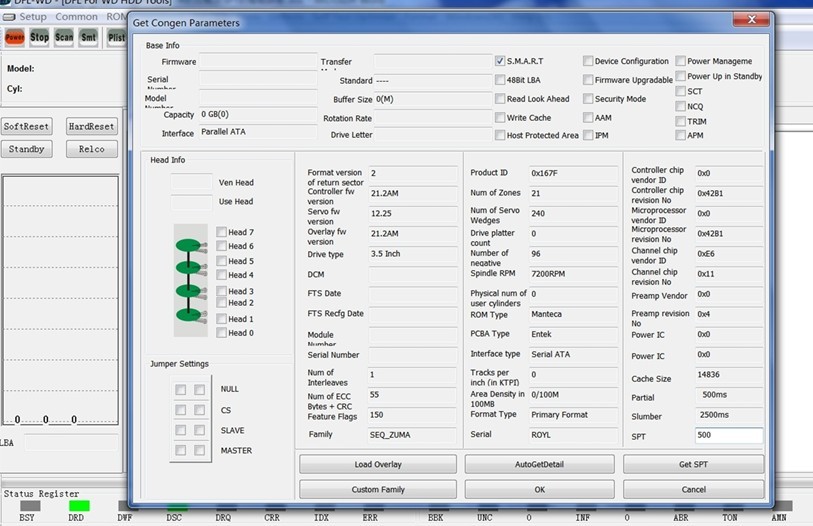
Task: Enable the 48Bit LBA checkbox
Action: [x=500, y=80]
